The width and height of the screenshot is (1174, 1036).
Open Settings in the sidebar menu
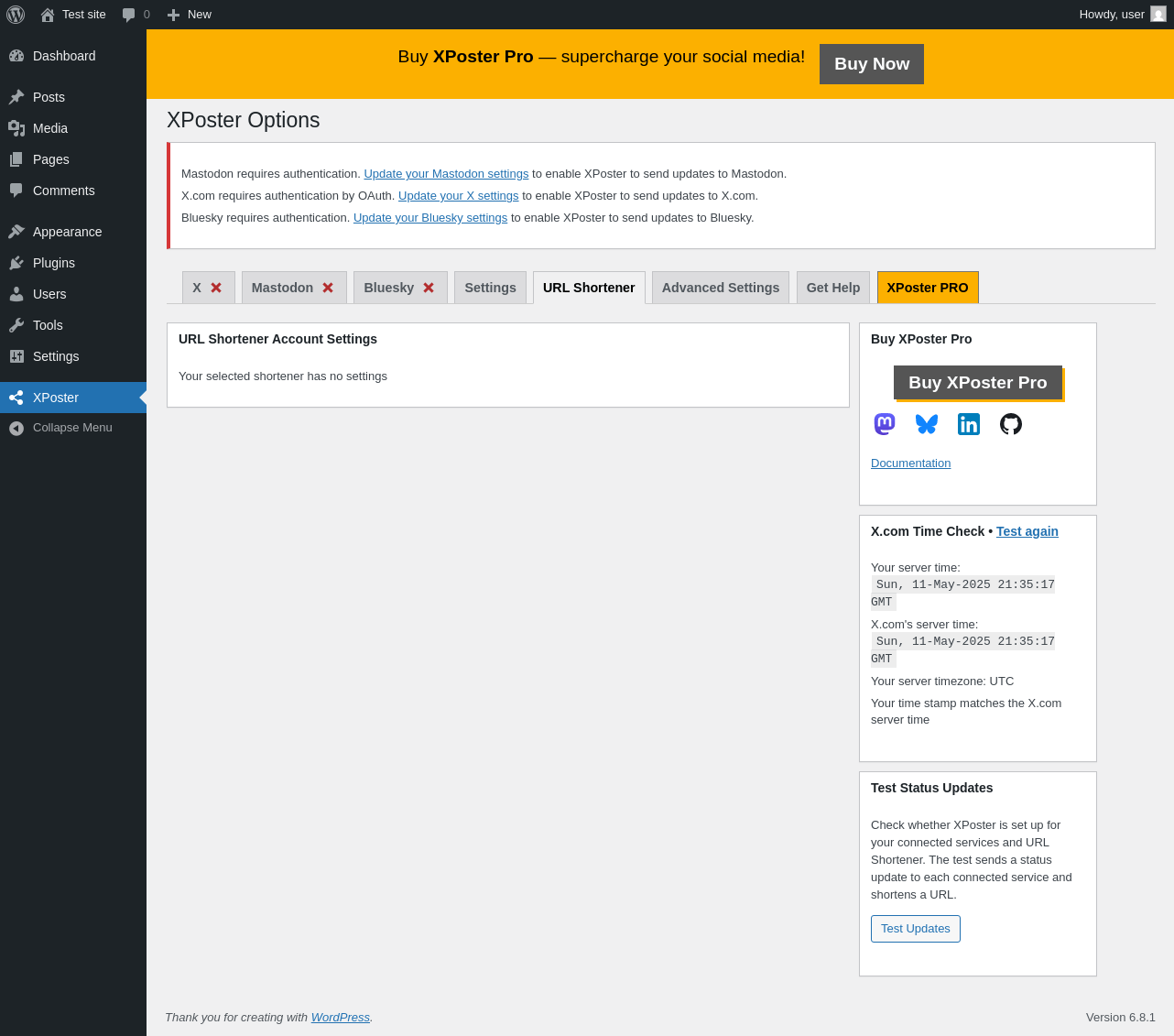click(x=73, y=356)
